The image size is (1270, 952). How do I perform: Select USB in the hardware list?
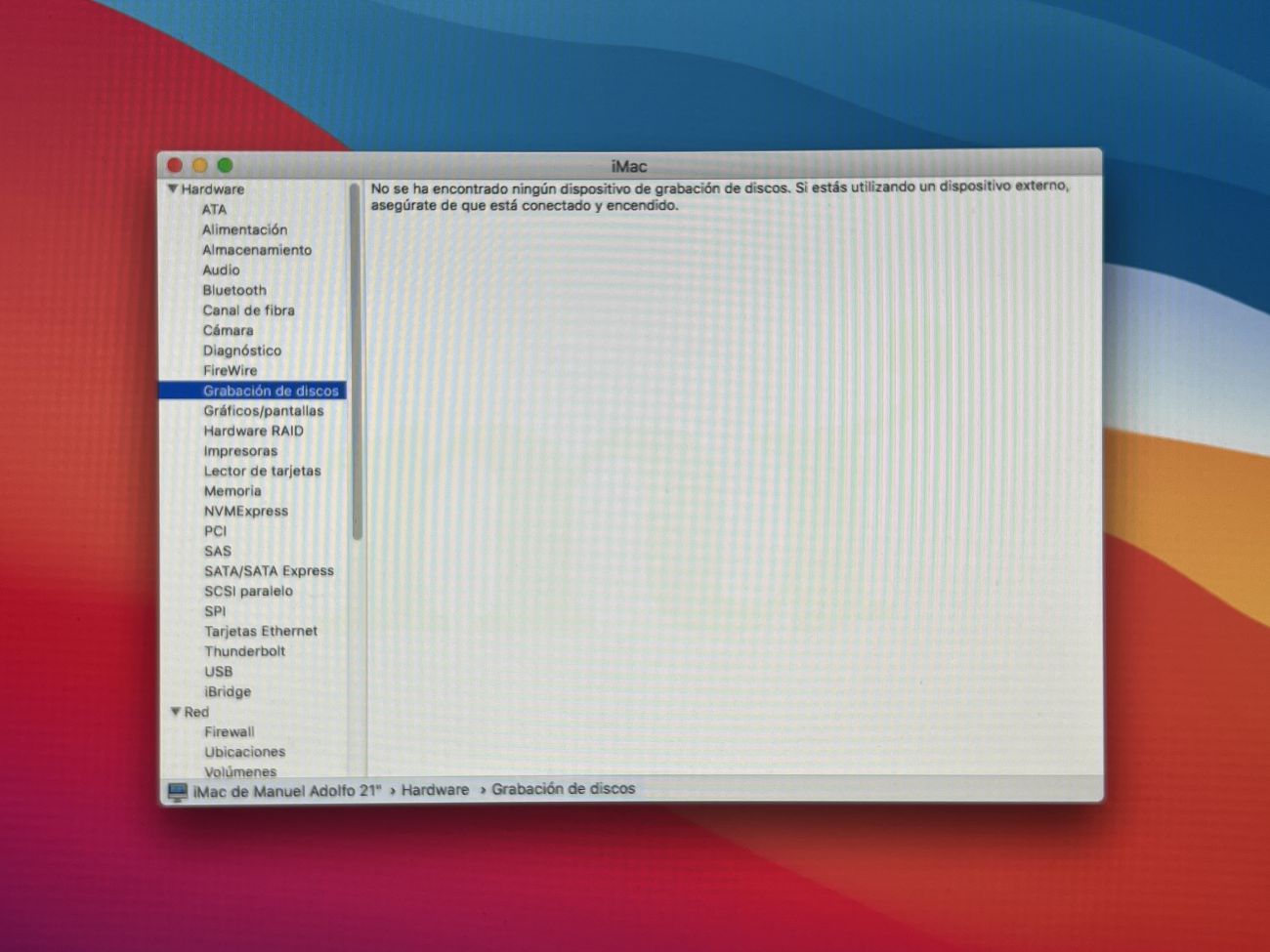click(219, 672)
